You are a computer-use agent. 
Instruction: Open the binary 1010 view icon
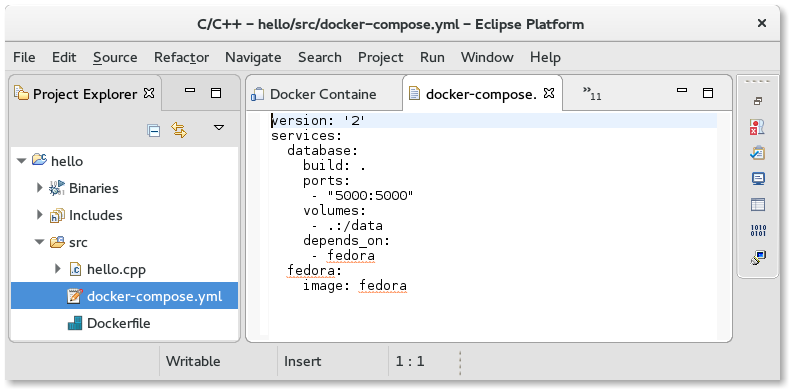(x=758, y=231)
